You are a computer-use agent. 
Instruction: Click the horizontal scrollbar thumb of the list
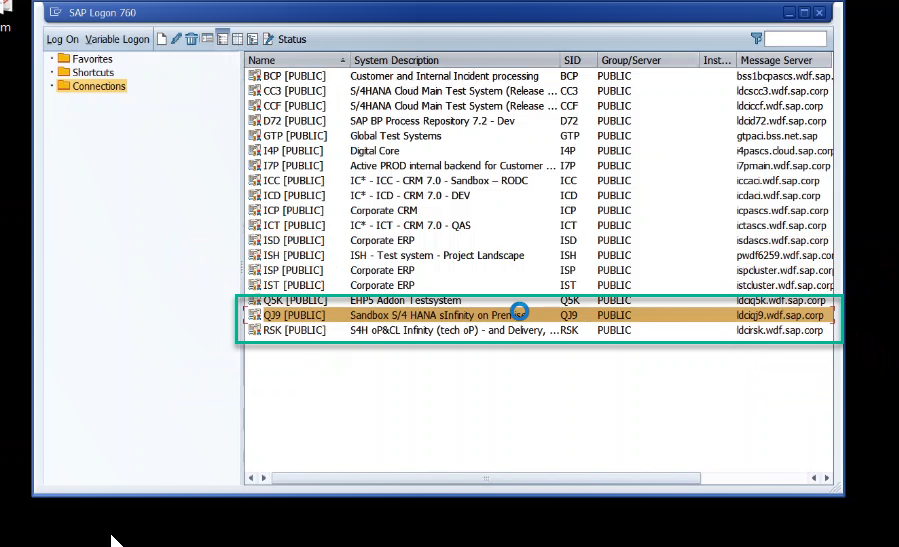click(x=486, y=478)
